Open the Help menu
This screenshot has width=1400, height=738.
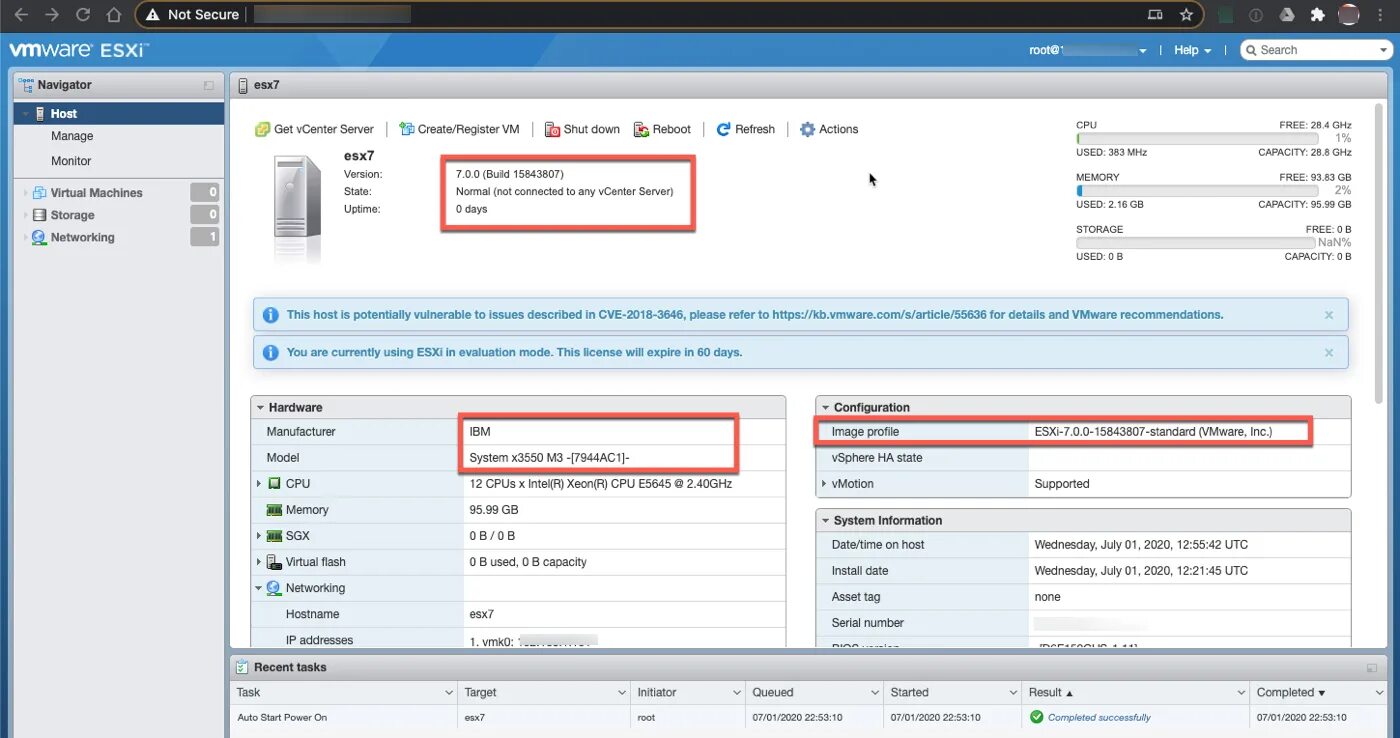tap(1192, 50)
